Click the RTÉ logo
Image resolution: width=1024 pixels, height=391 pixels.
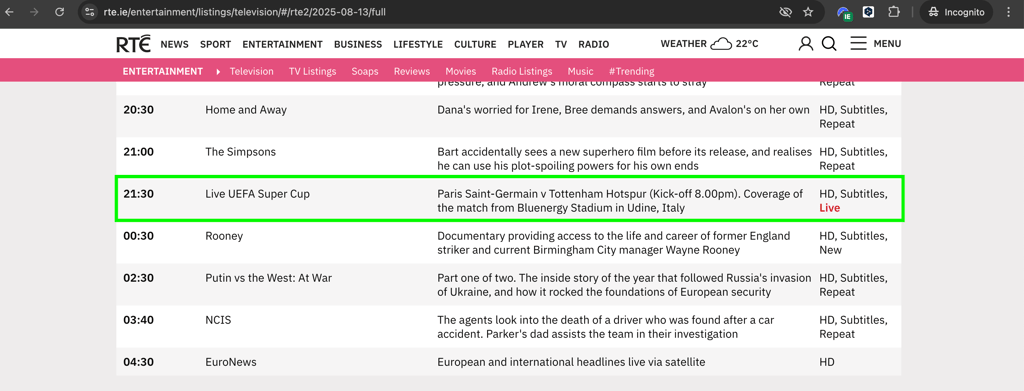pos(133,44)
